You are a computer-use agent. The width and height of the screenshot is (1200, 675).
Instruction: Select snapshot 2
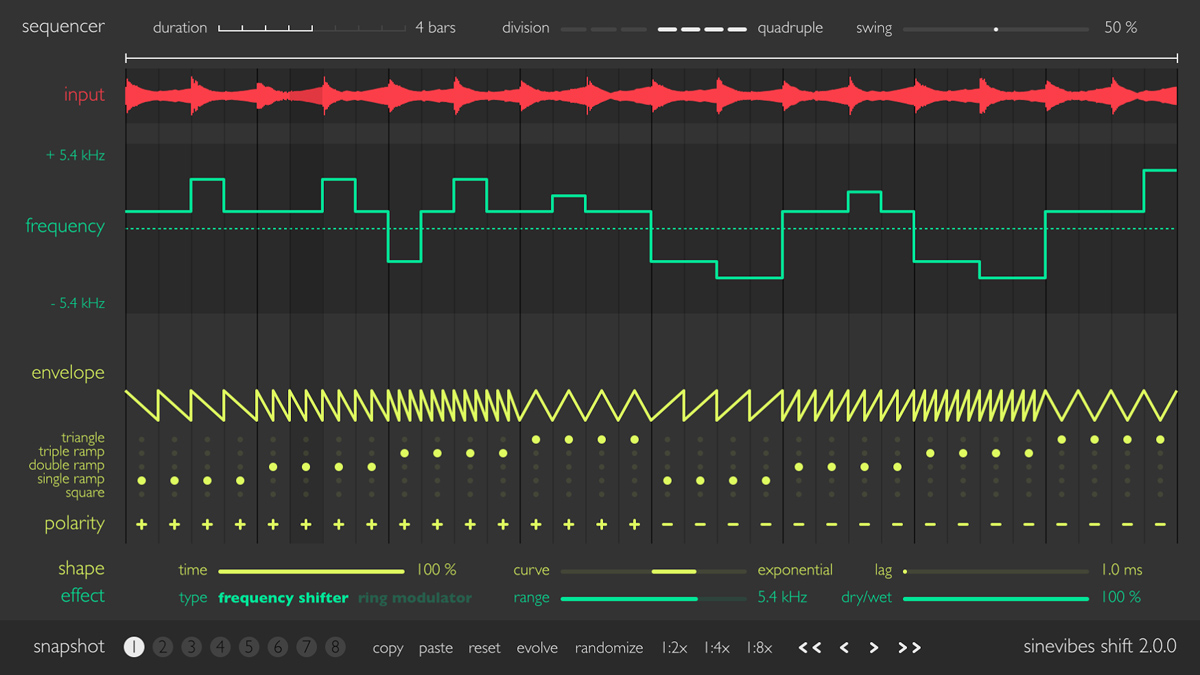(x=162, y=647)
